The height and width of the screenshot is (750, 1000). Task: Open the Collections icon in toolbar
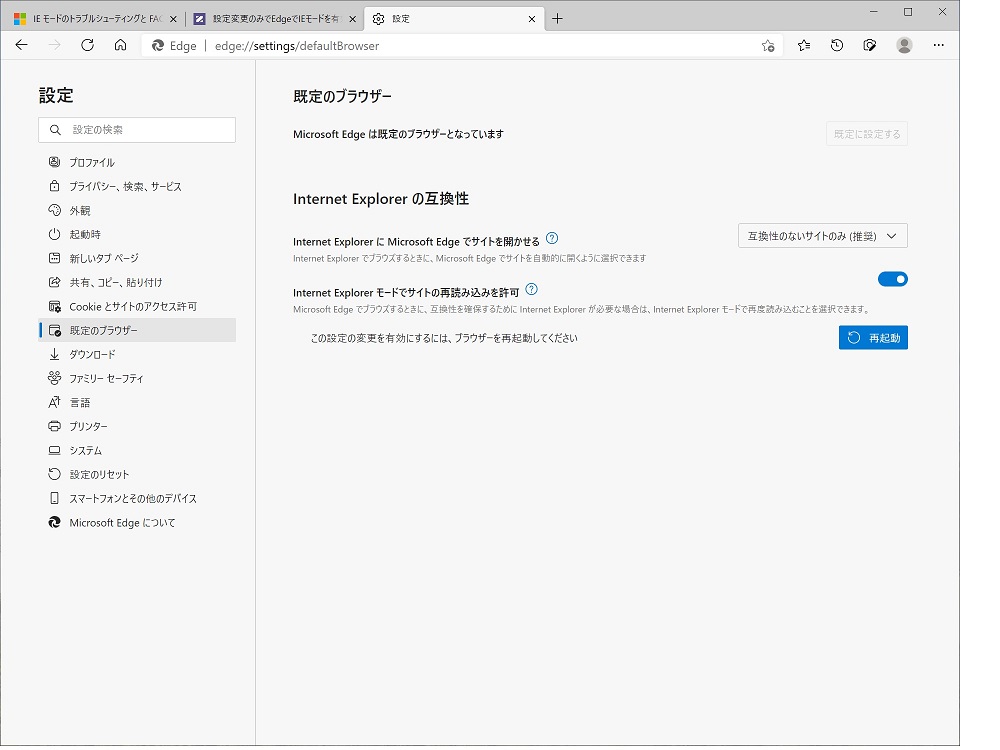[870, 45]
